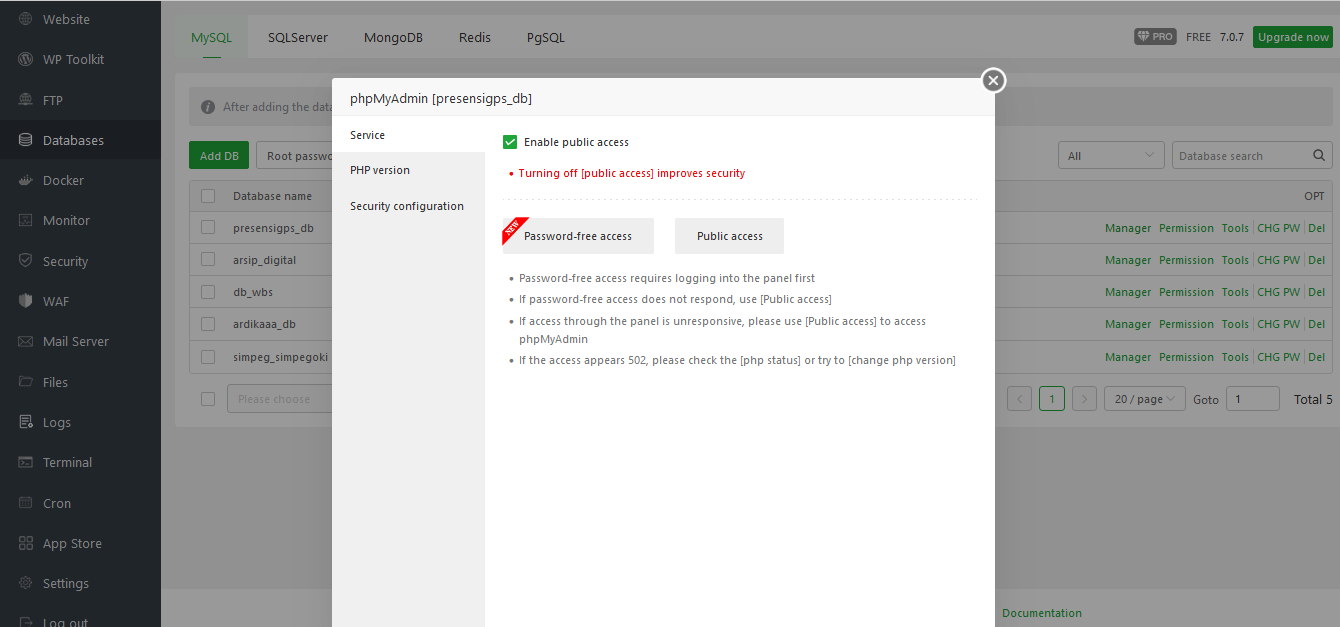Click the App Store grid icon
Screen dimensions: 1340x627
[25, 543]
